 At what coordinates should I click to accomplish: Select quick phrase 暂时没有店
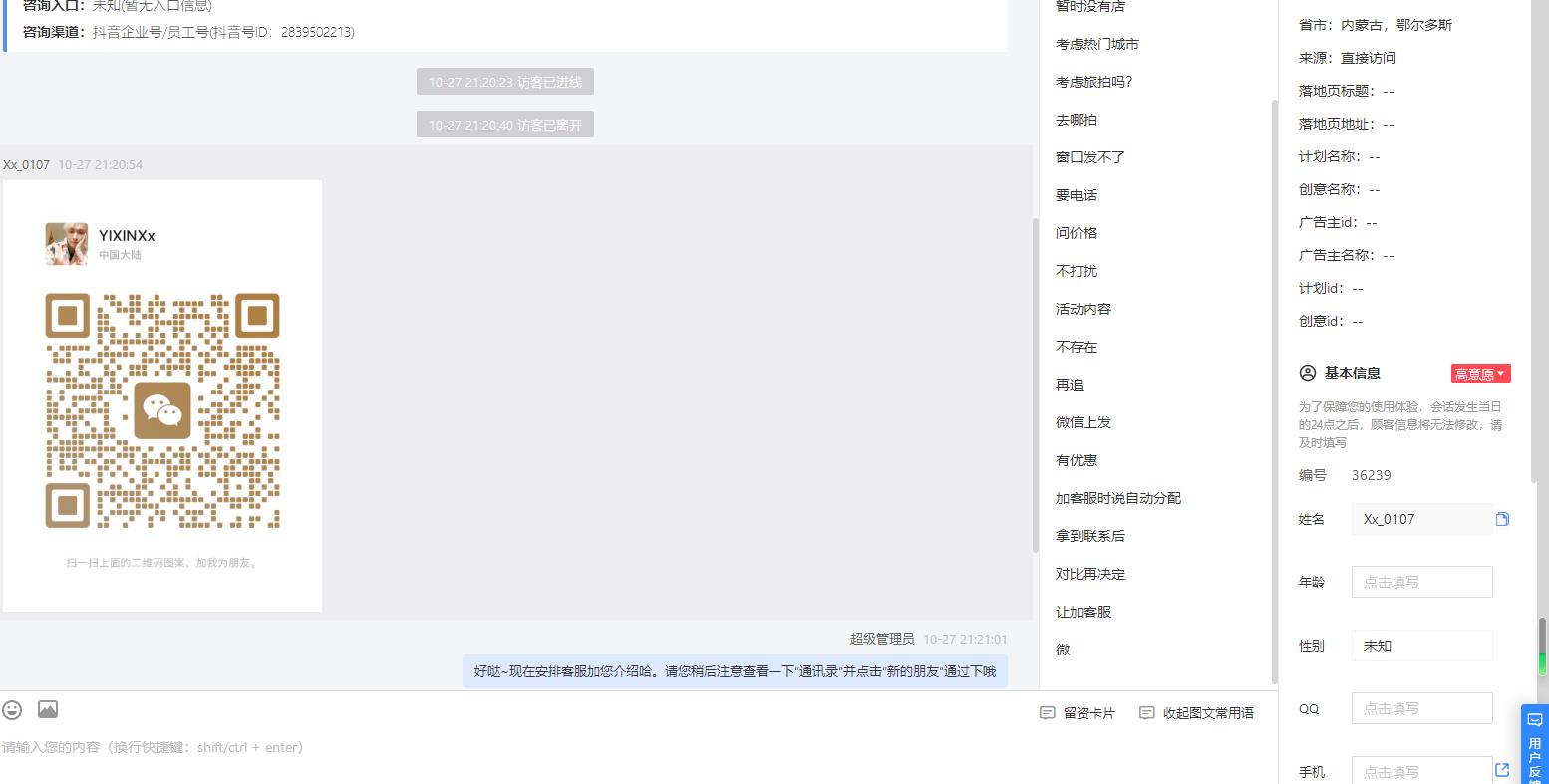(1090, 7)
